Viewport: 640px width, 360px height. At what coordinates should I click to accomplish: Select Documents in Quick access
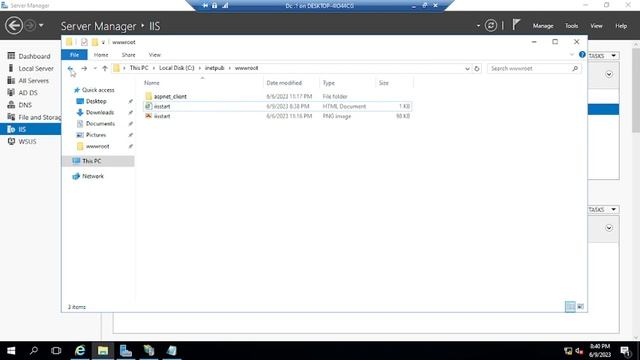tap(100, 124)
